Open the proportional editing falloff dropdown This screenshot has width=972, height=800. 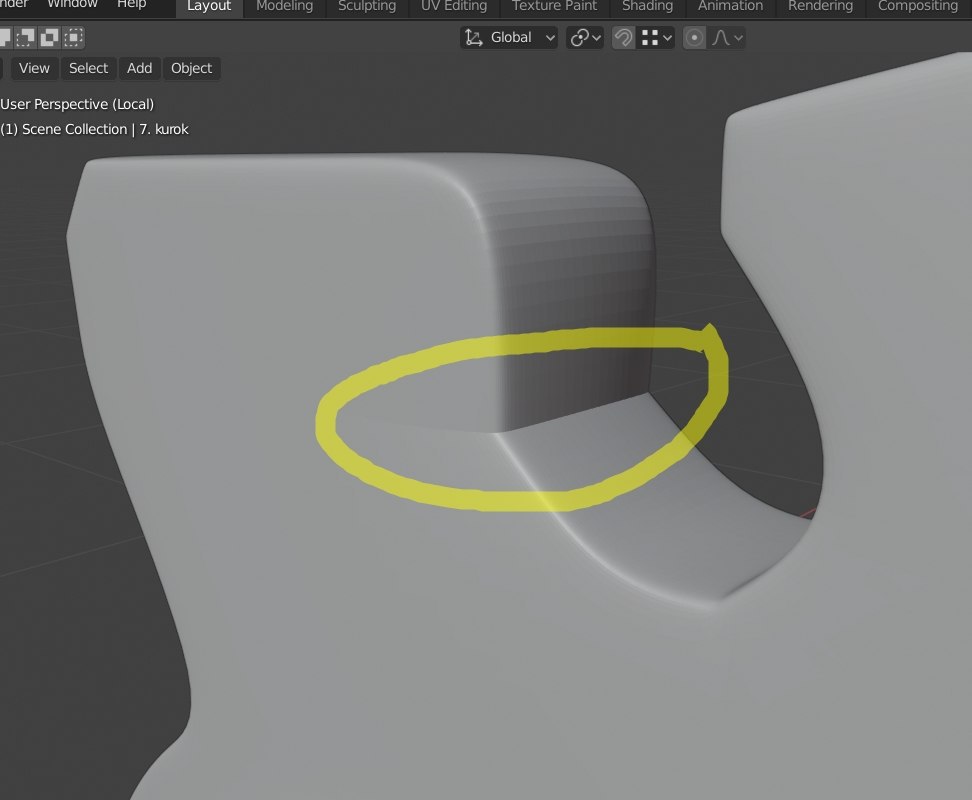727,38
